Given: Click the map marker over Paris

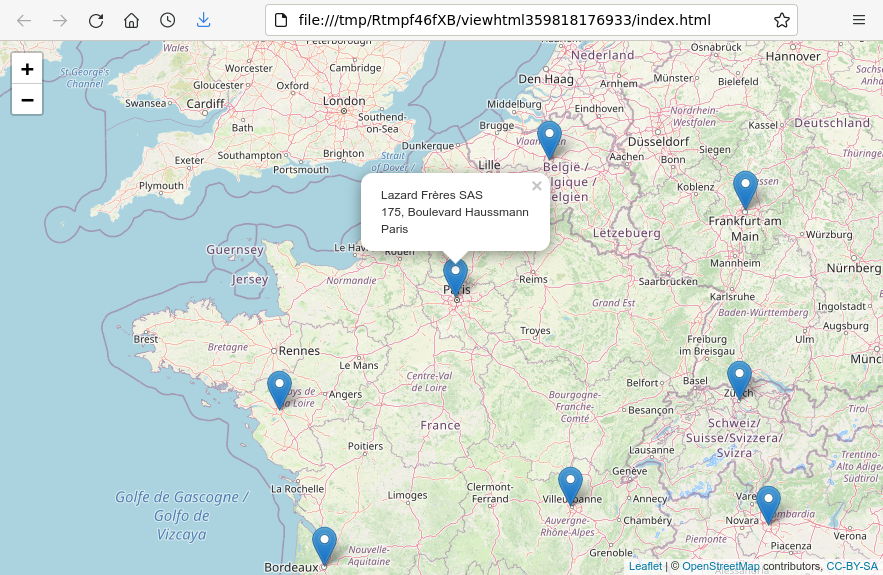Looking at the screenshot, I should pyautogui.click(x=455, y=276).
